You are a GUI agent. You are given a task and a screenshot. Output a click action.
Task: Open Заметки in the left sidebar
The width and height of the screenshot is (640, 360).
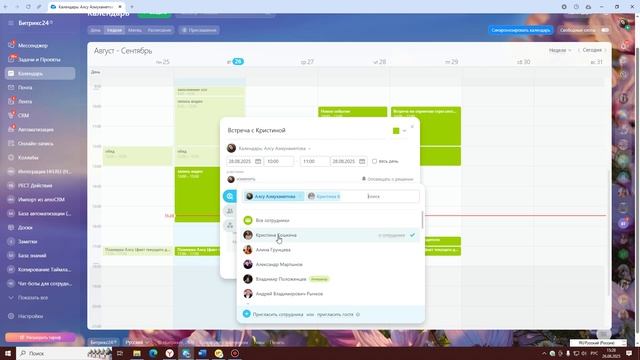[27, 242]
